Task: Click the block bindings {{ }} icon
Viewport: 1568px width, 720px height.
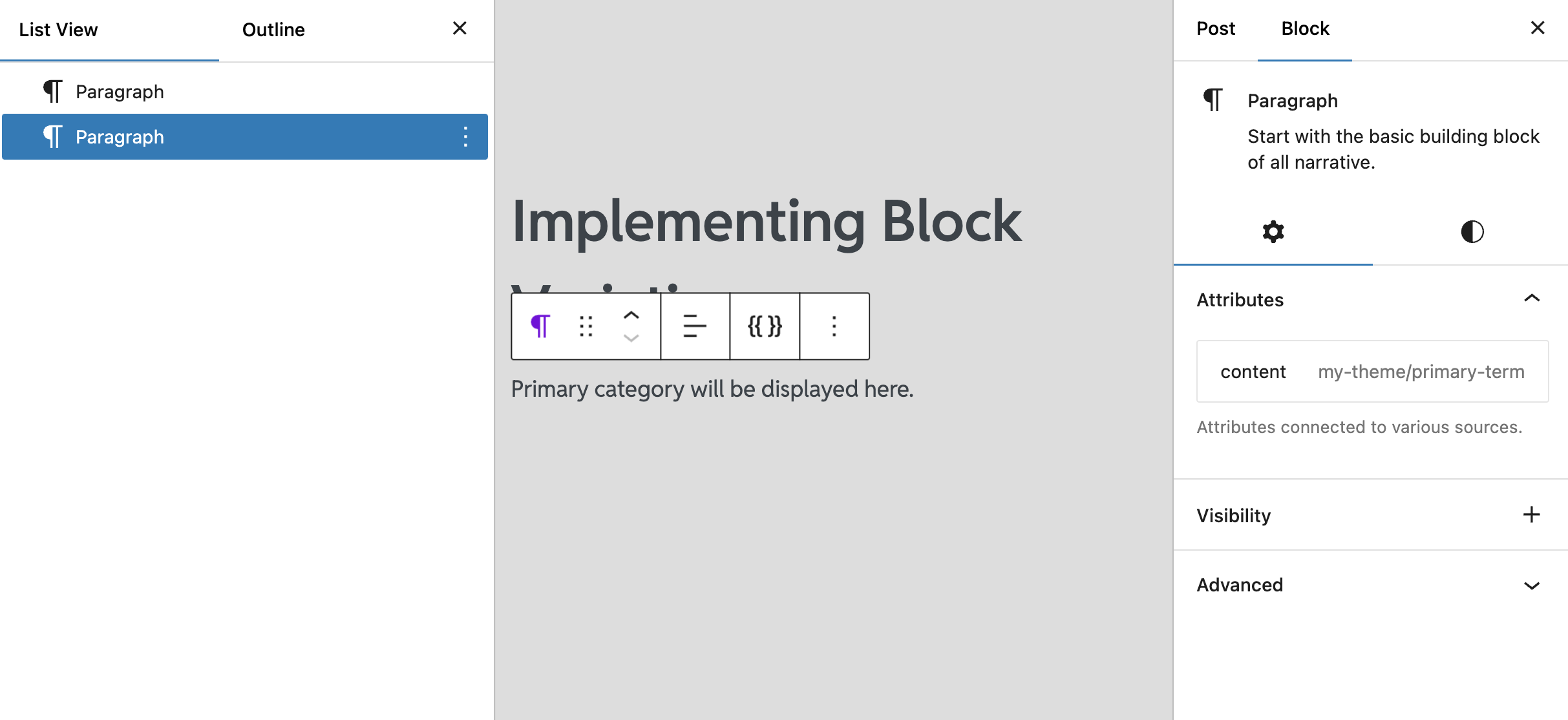Action: pos(764,326)
